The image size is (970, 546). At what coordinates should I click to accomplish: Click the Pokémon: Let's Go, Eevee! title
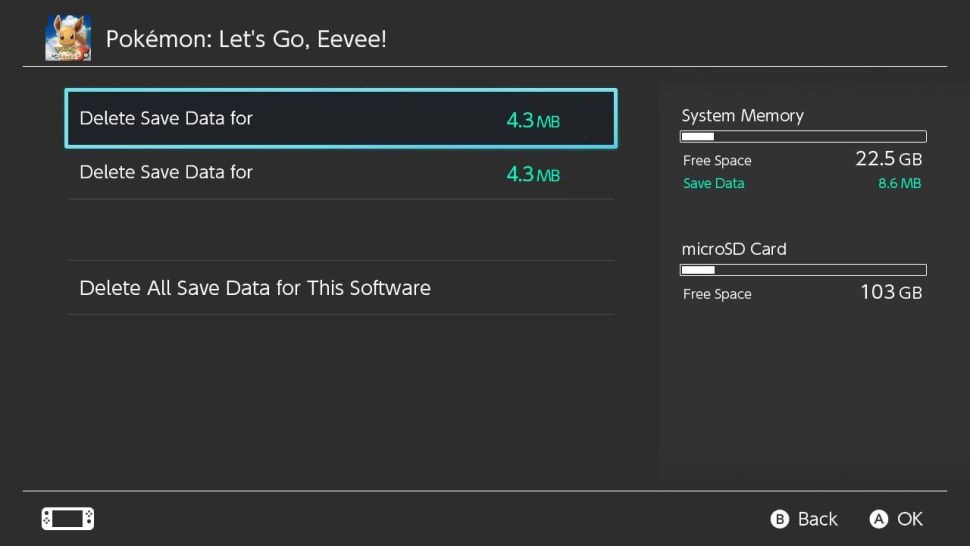(x=246, y=39)
